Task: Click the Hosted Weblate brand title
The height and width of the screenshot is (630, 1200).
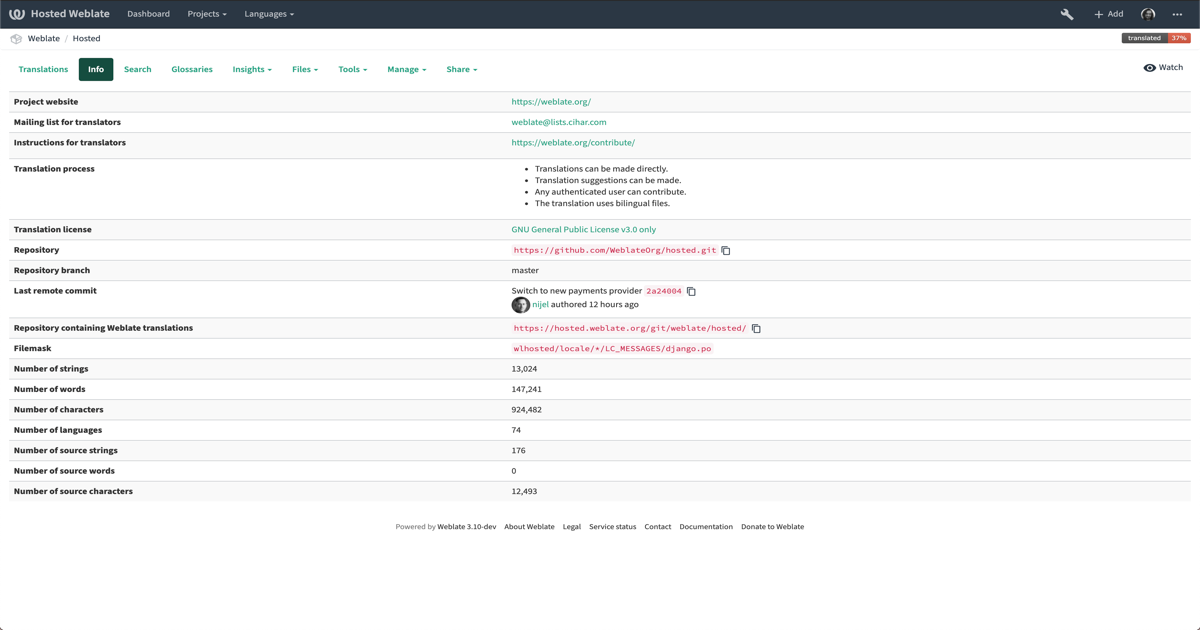Action: point(70,14)
